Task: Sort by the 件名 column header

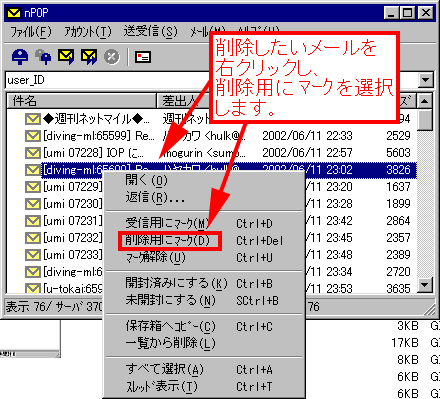Action: coord(82,100)
